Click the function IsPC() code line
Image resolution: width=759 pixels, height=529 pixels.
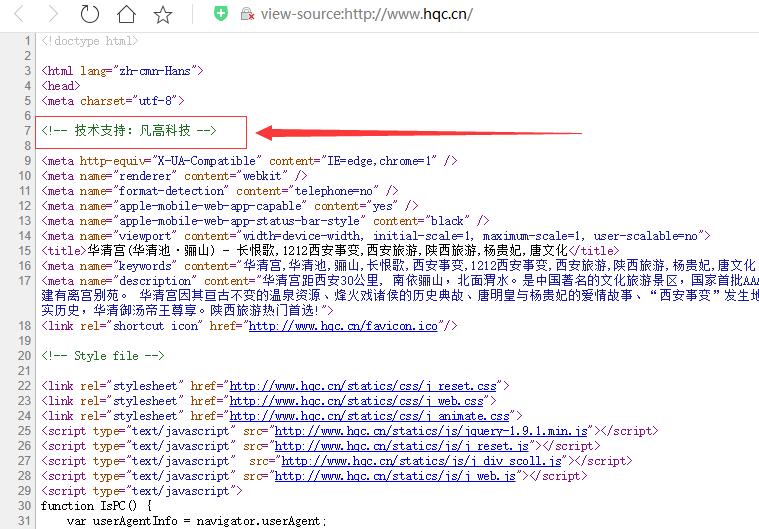(94, 506)
